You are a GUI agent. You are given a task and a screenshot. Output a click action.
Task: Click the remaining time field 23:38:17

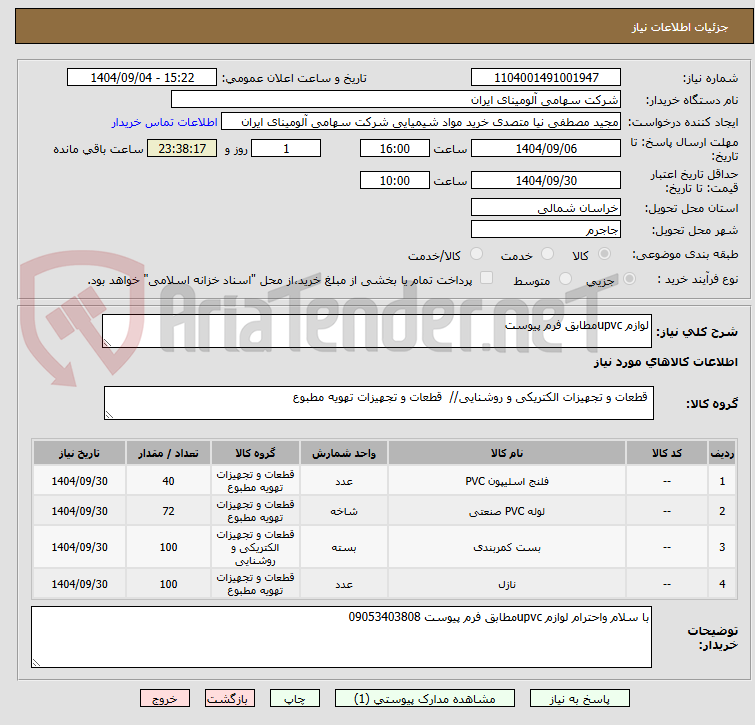(182, 148)
